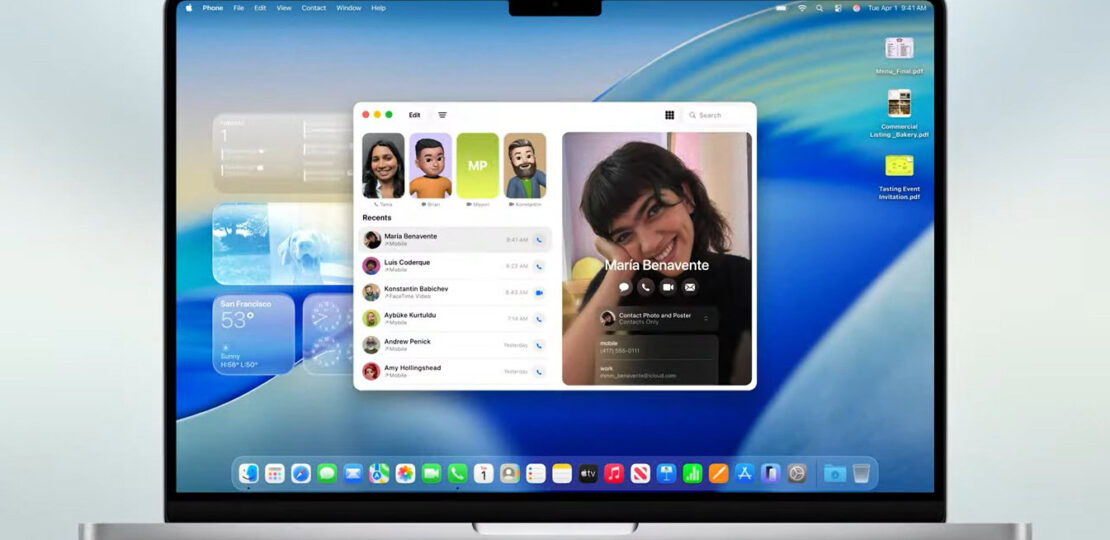Send mail from María Benavente's contact card
This screenshot has height=540, width=1110.
[690, 287]
